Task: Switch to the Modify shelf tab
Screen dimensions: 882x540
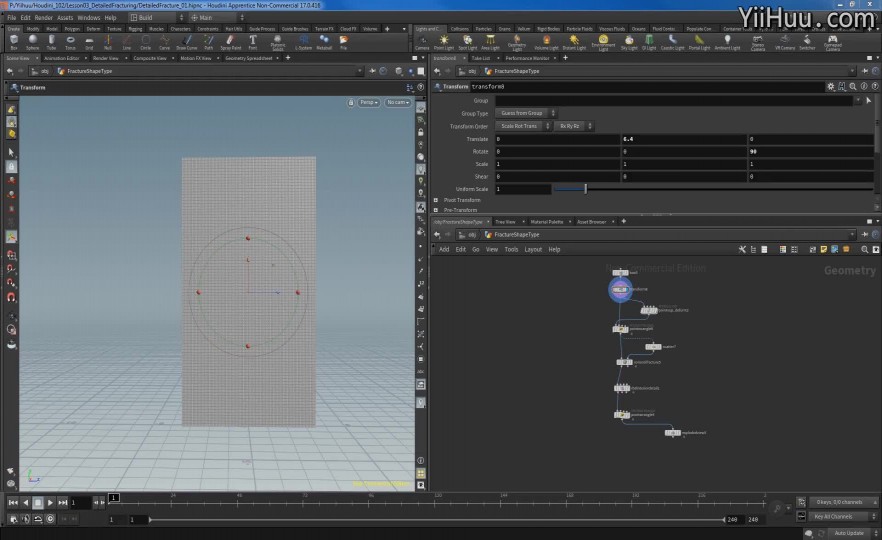Action: (33, 29)
